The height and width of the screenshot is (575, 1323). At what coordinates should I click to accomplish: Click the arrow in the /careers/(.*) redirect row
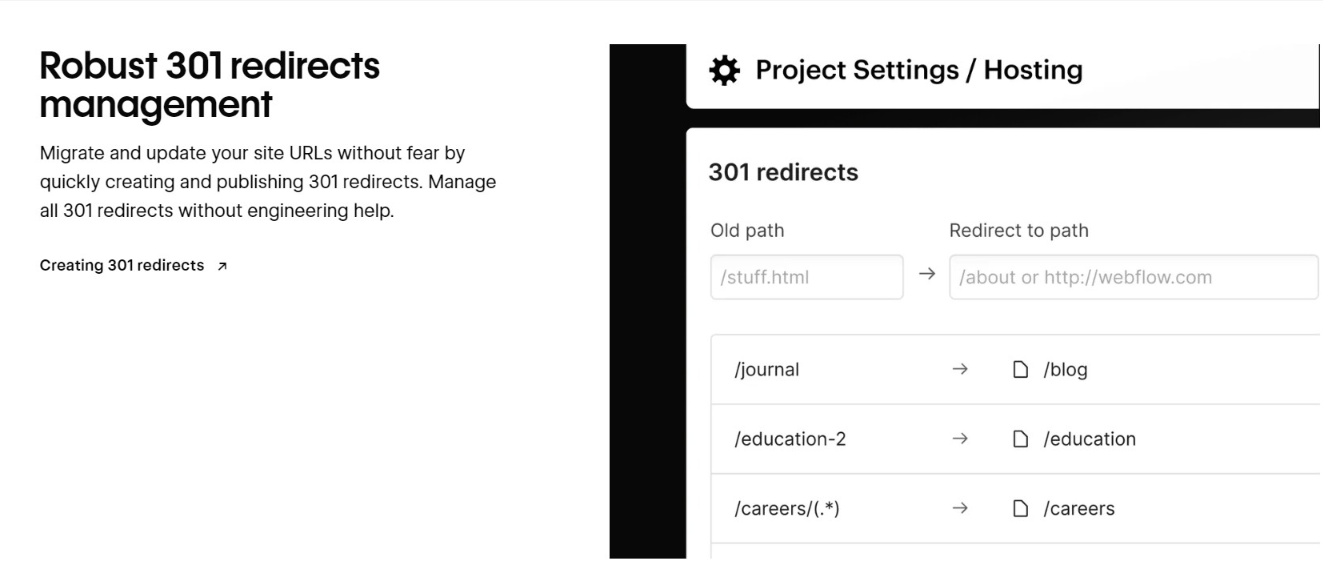(959, 509)
